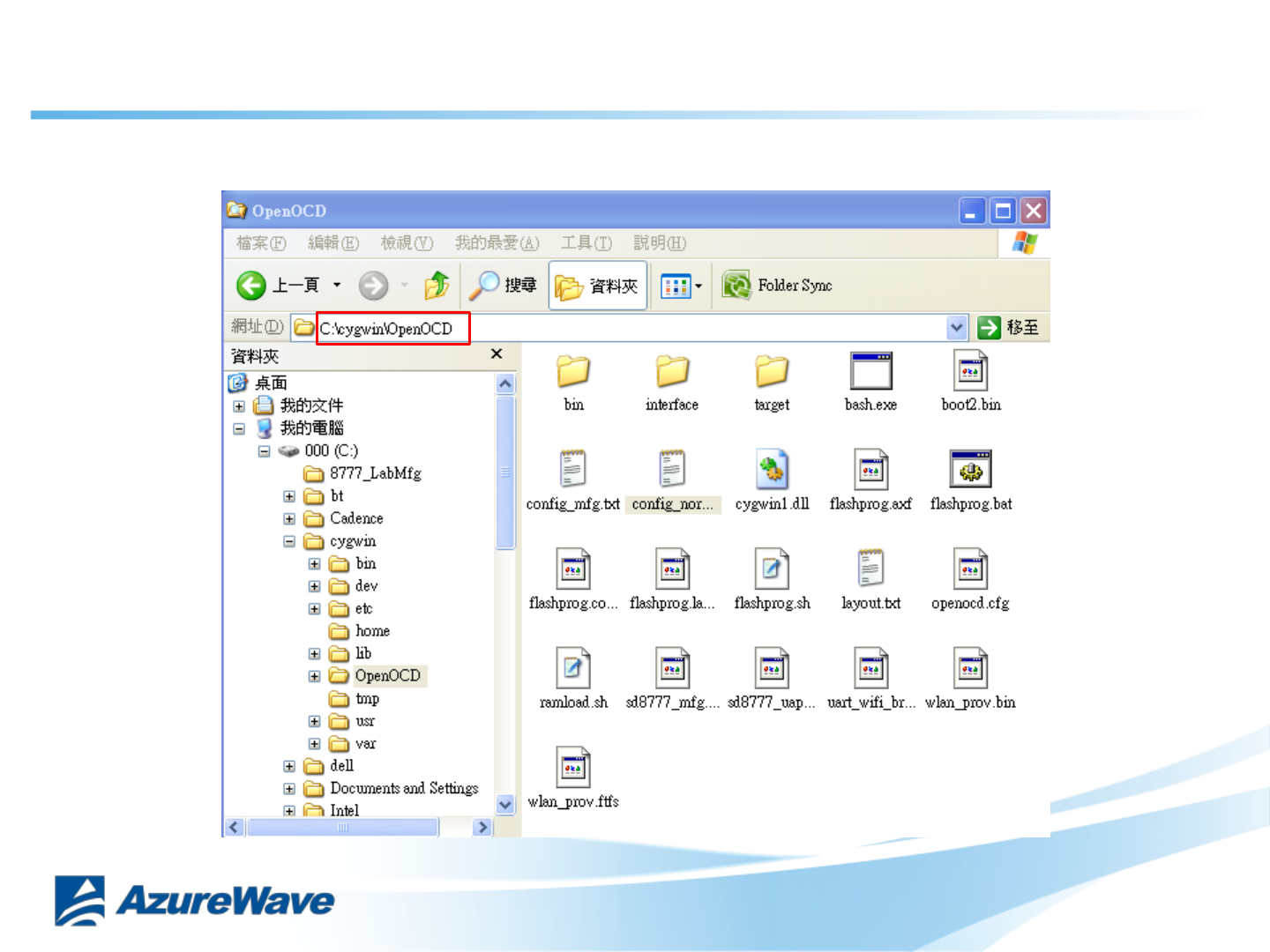
Task: Open the 檔案(F) File menu
Action: point(261,242)
